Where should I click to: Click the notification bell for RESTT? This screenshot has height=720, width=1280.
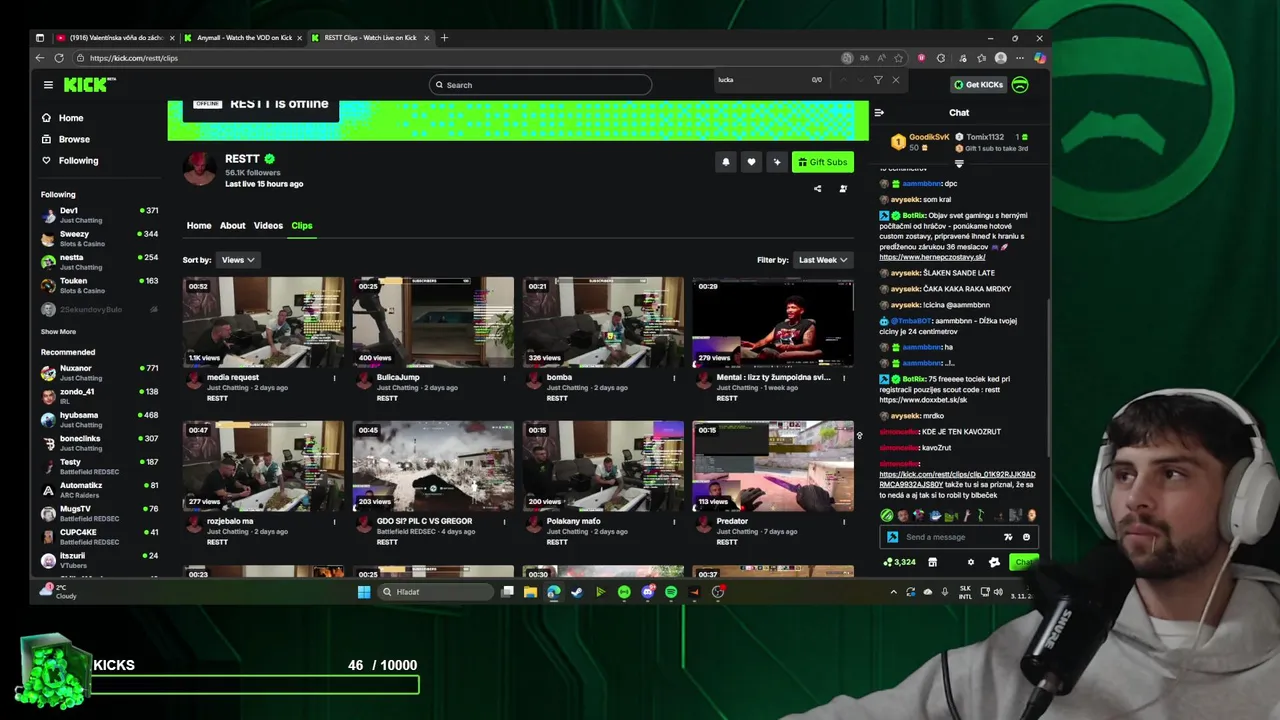point(726,162)
